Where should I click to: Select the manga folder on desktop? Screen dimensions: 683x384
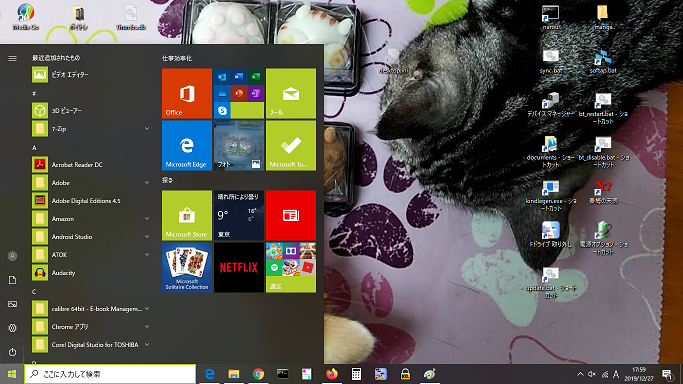[603, 17]
